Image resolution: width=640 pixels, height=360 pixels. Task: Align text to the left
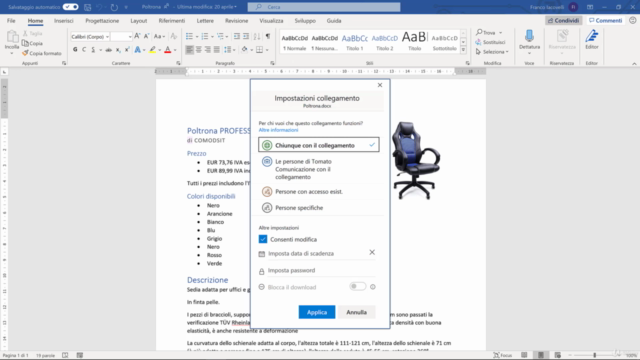point(189,49)
